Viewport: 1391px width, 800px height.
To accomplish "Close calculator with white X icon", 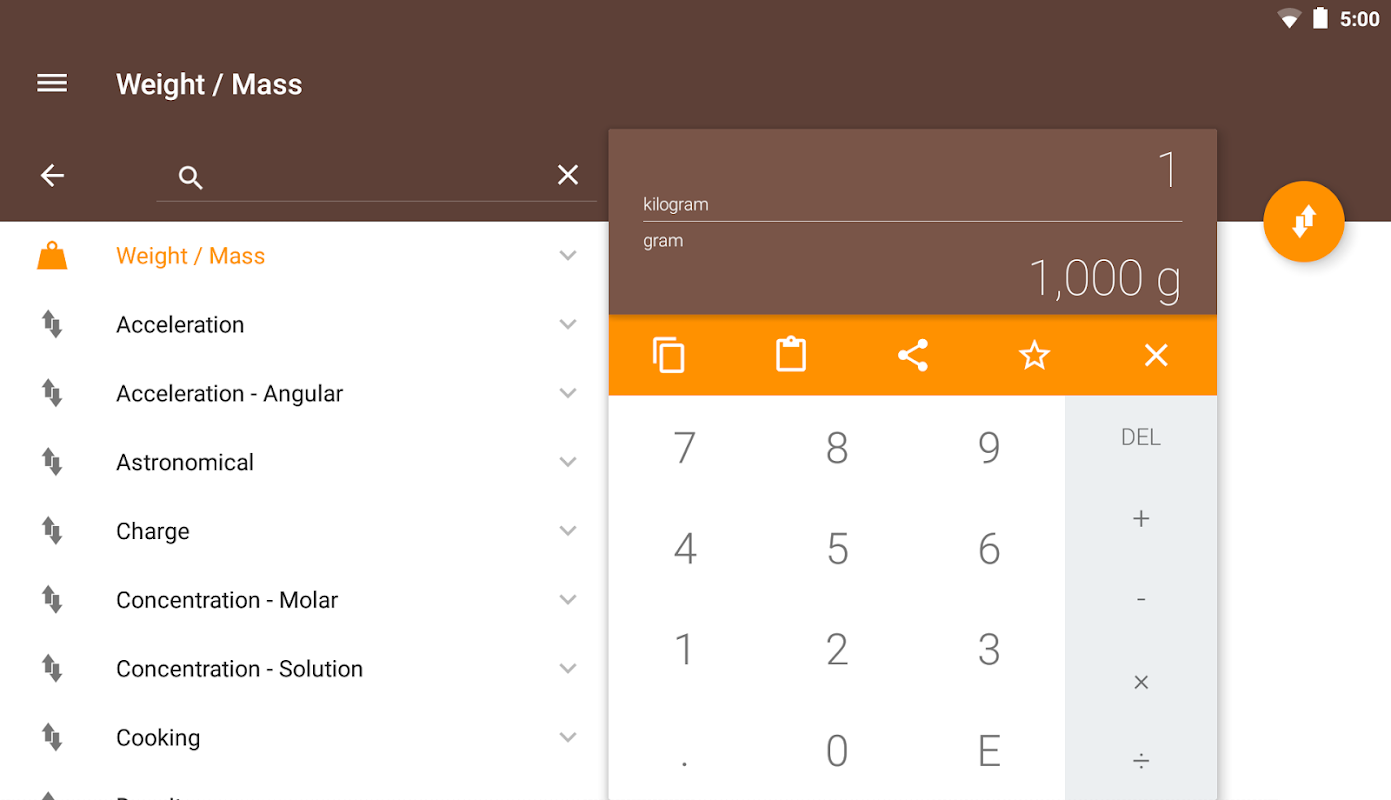I will click(1156, 355).
